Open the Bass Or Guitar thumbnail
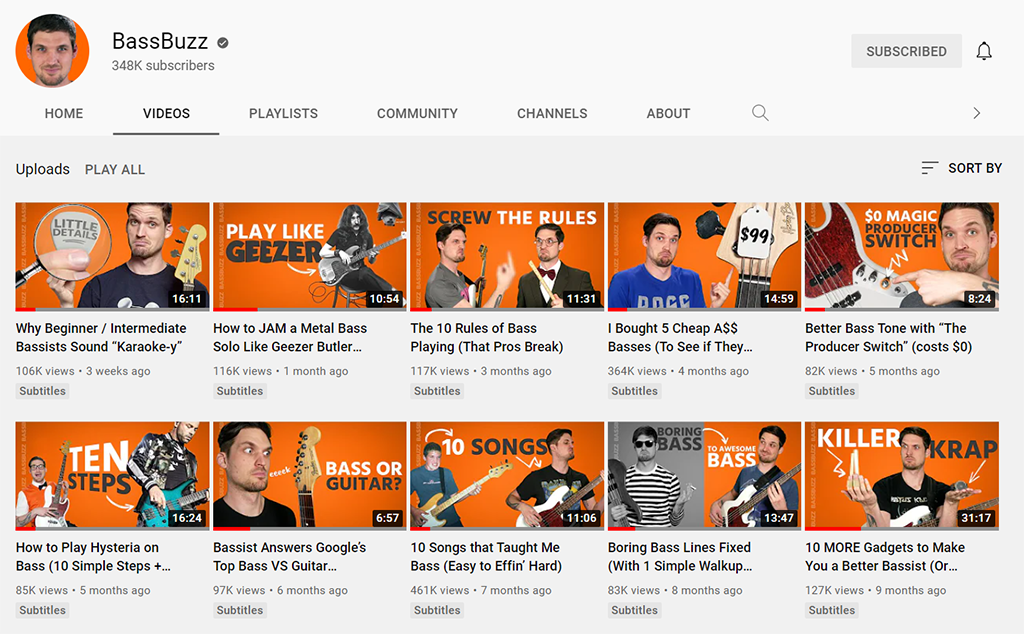The width and height of the screenshot is (1024, 634). click(310, 475)
